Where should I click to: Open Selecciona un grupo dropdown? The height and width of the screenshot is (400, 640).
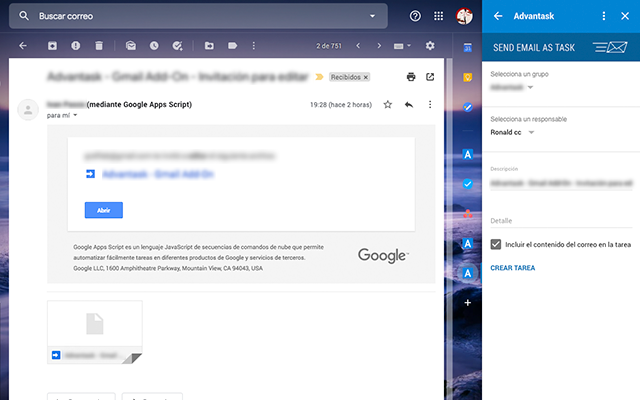tap(512, 87)
